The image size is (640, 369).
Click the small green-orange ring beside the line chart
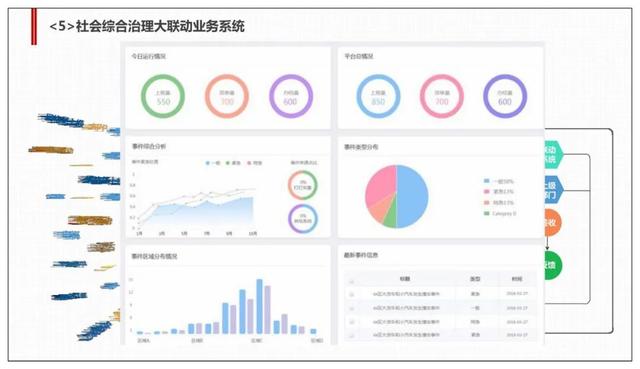pos(302,185)
